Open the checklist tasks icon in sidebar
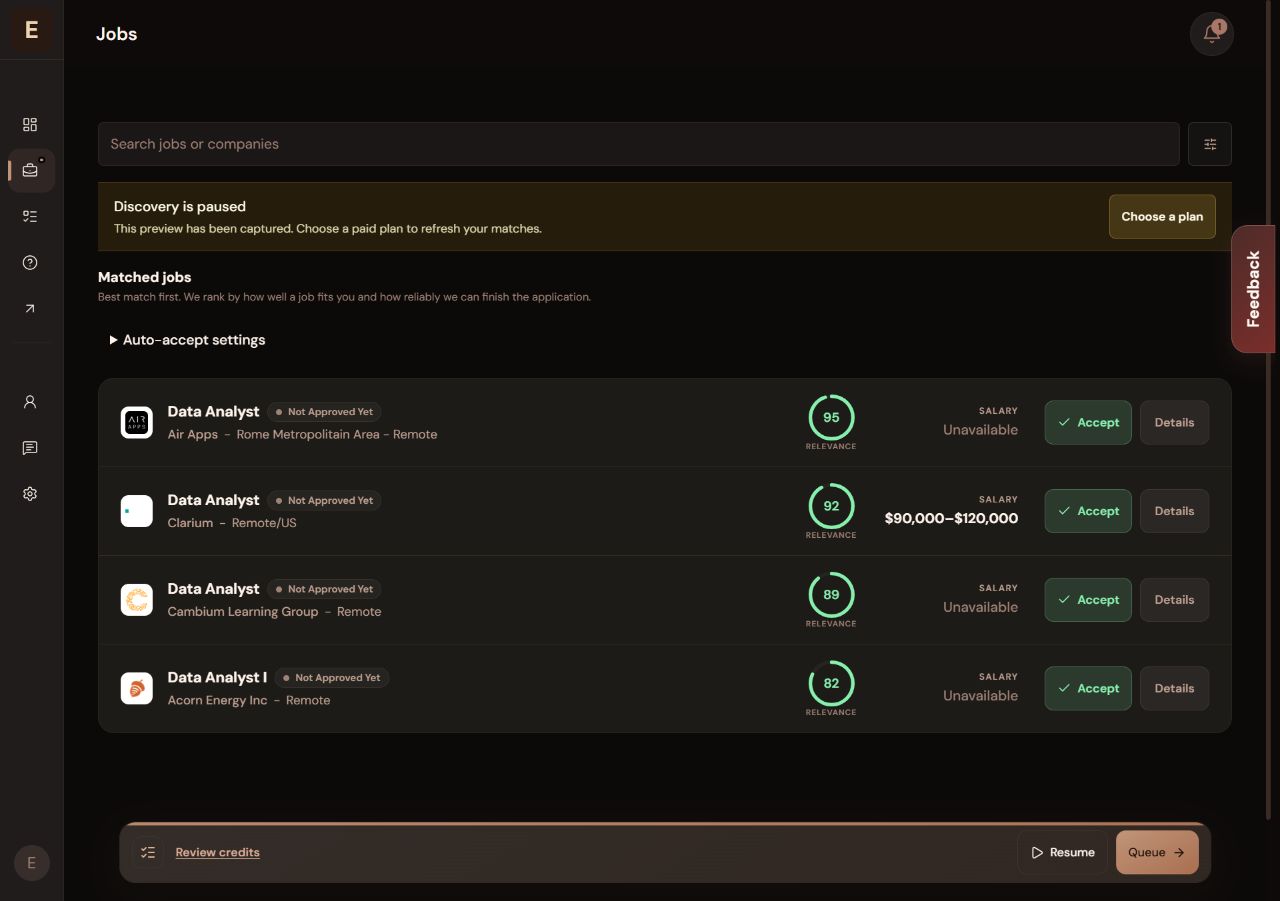This screenshot has width=1280, height=901. point(30,216)
